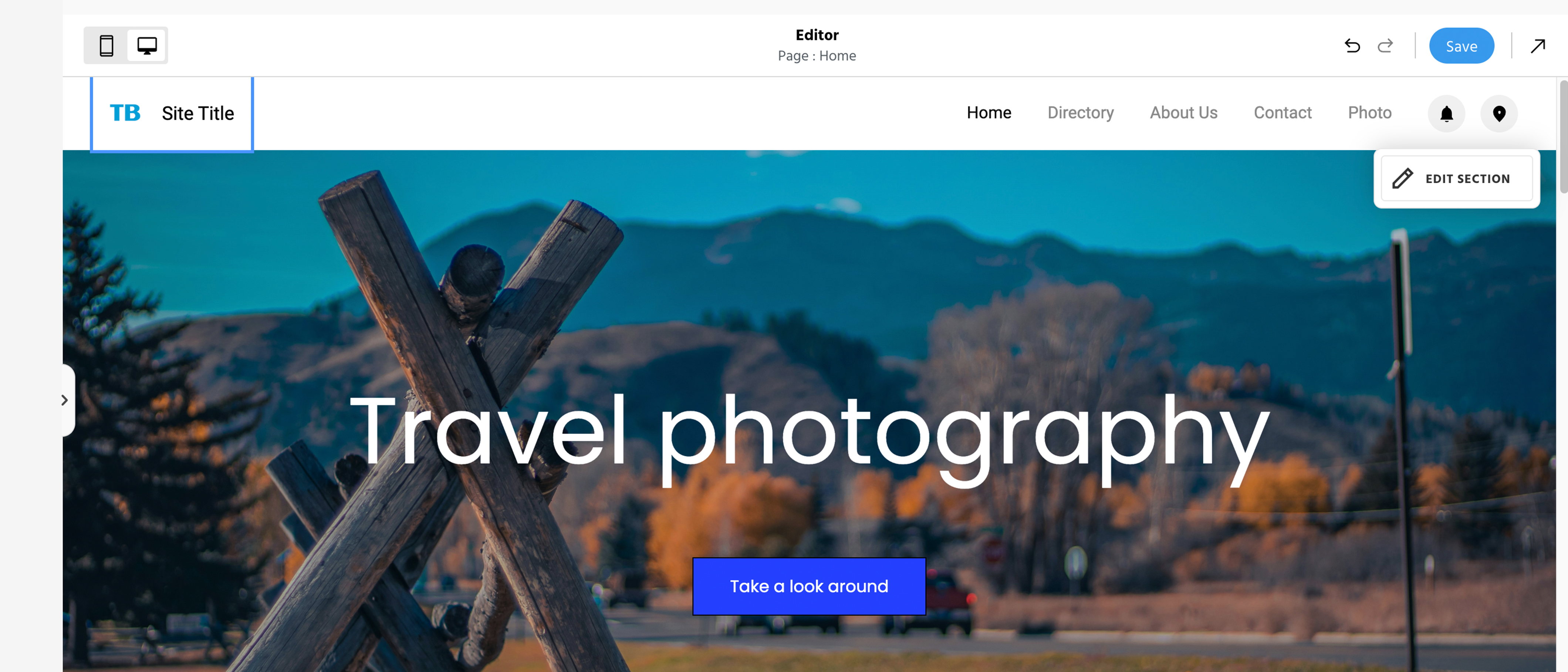Viewport: 1568px width, 672px height.
Task: Select the Site Title text
Action: click(198, 113)
